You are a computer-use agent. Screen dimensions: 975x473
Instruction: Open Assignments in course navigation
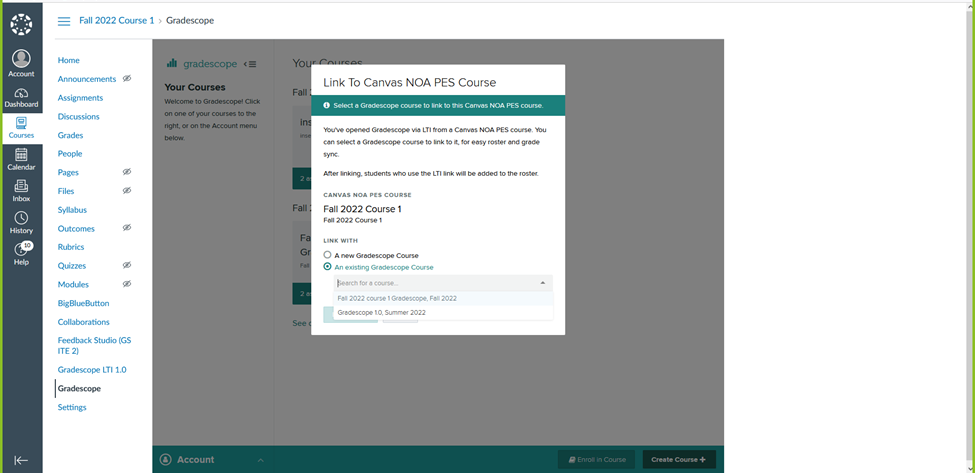click(x=80, y=98)
